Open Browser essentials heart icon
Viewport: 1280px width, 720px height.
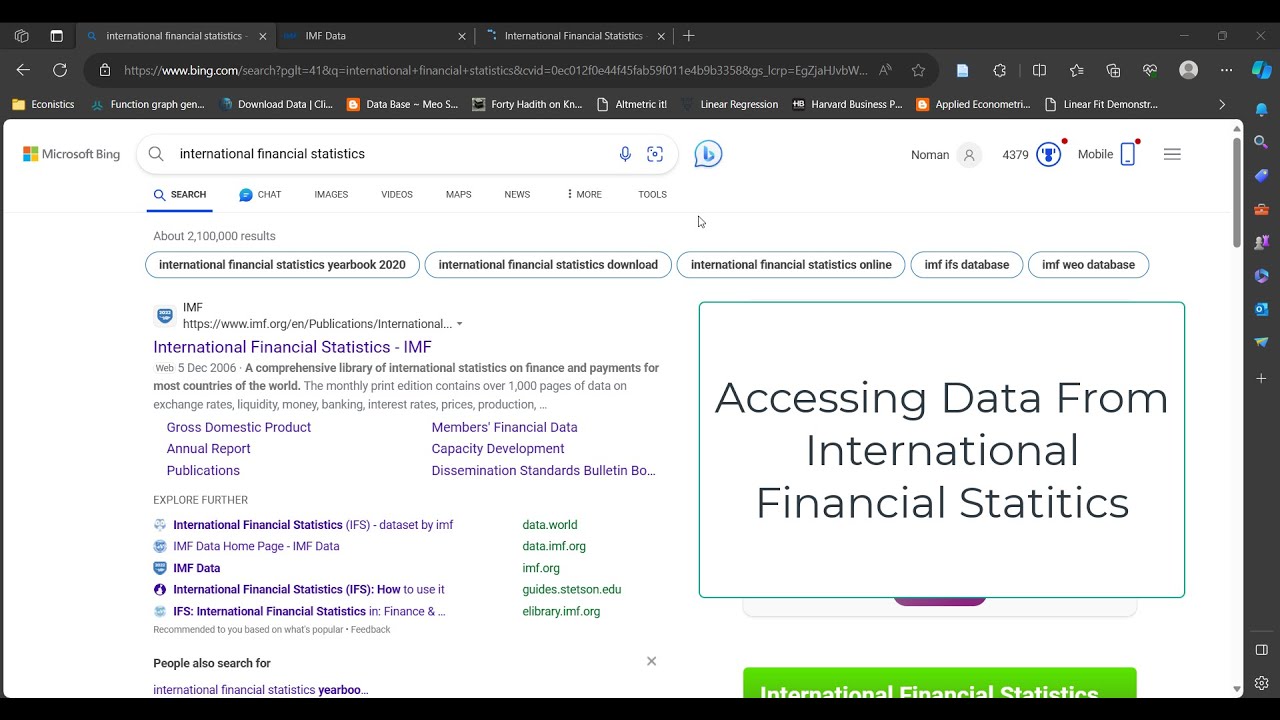(1150, 70)
